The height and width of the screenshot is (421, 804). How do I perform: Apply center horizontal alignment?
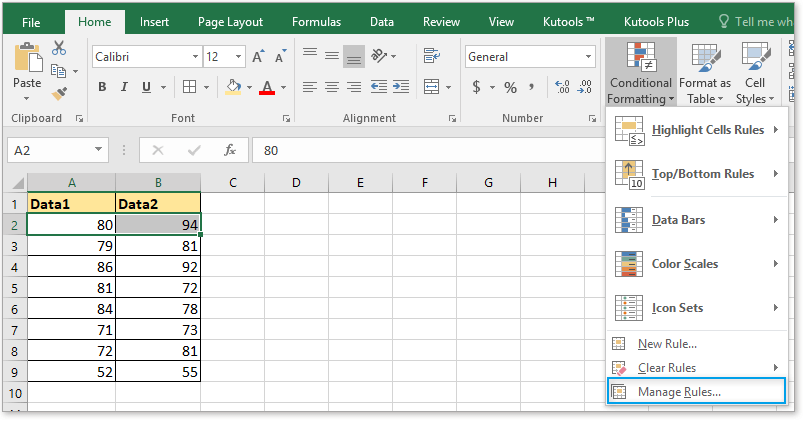(332, 87)
